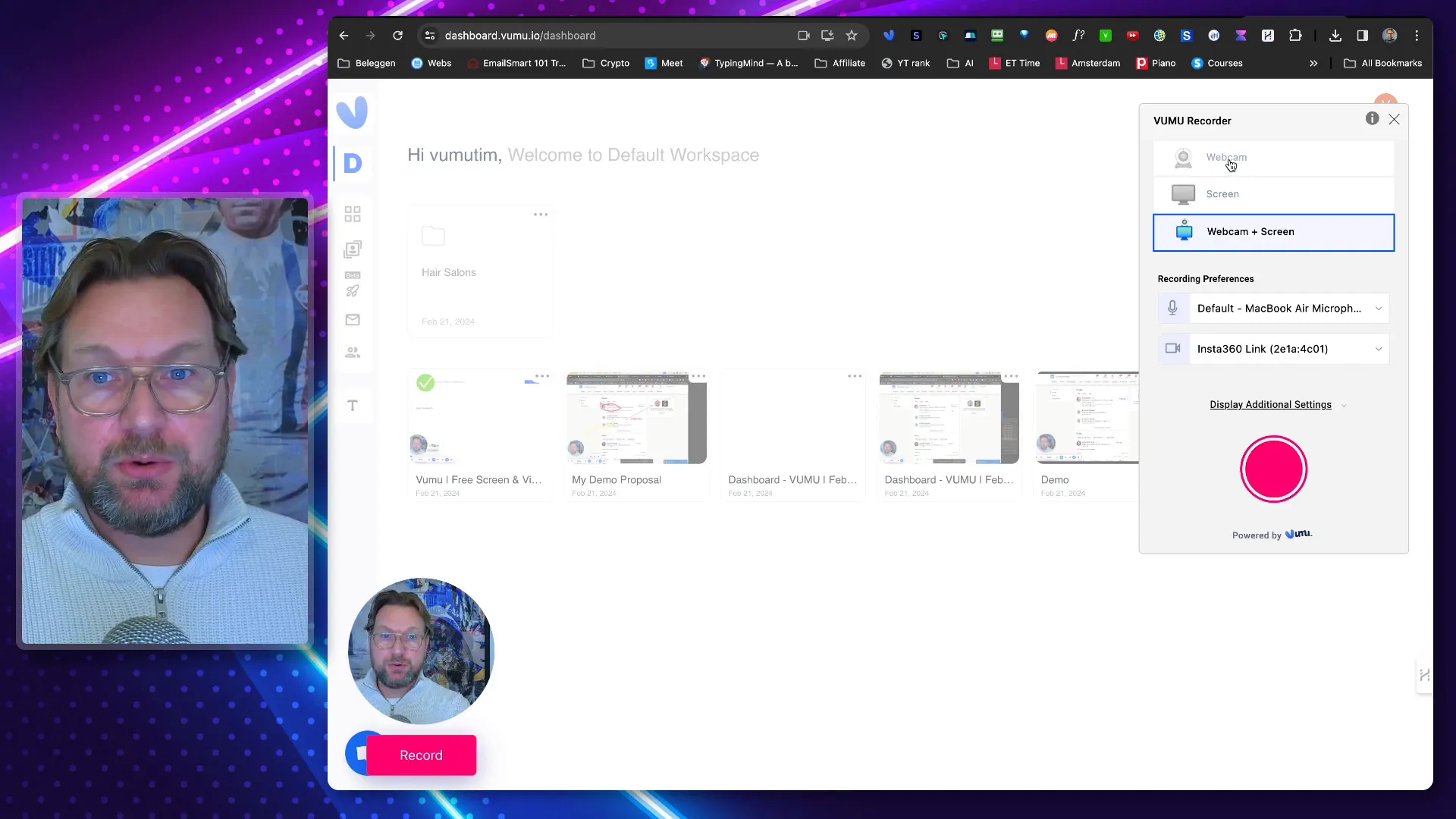This screenshot has height=819, width=1456.
Task: Open All Bookmarks folder
Action: [1382, 63]
